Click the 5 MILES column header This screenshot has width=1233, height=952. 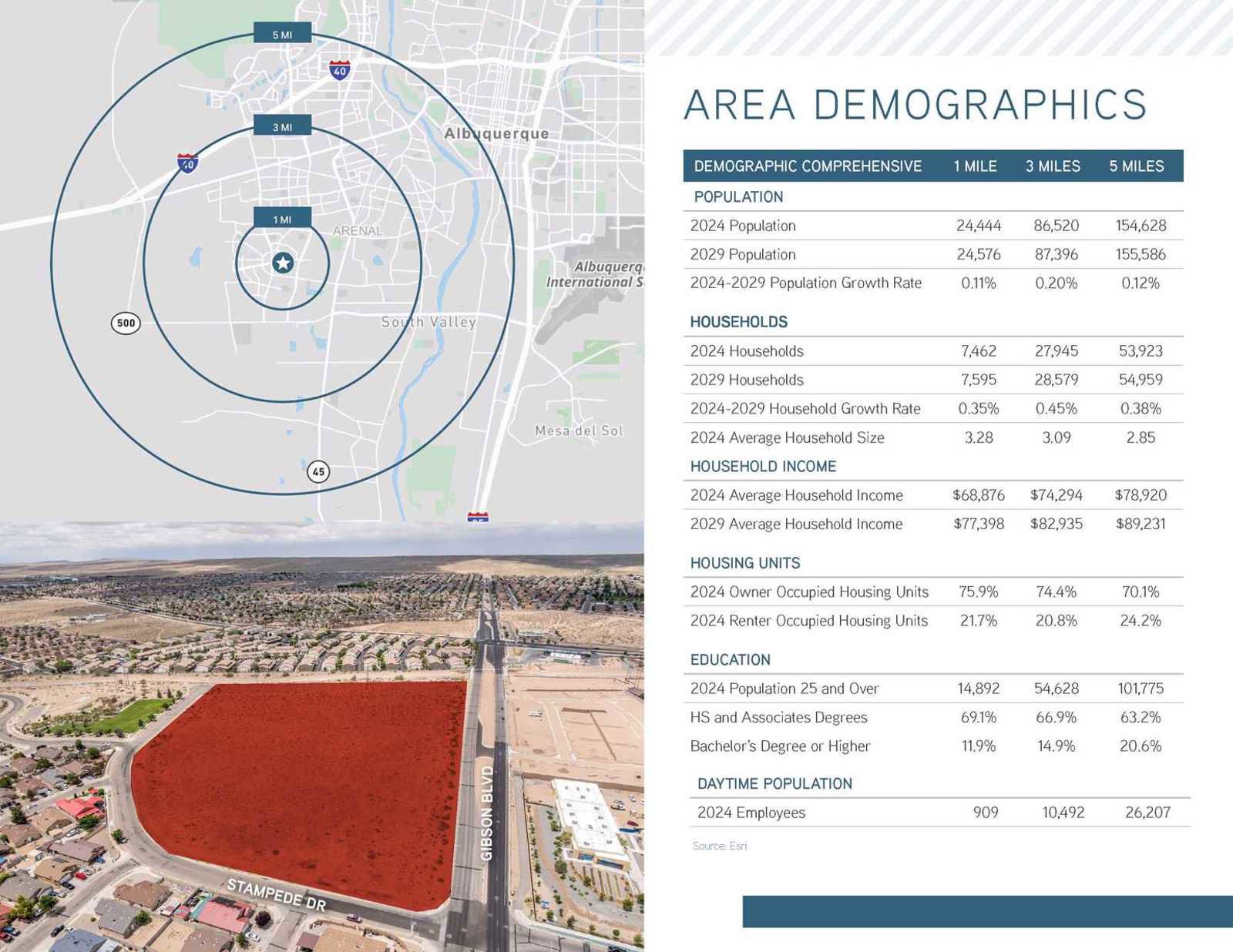1136,166
